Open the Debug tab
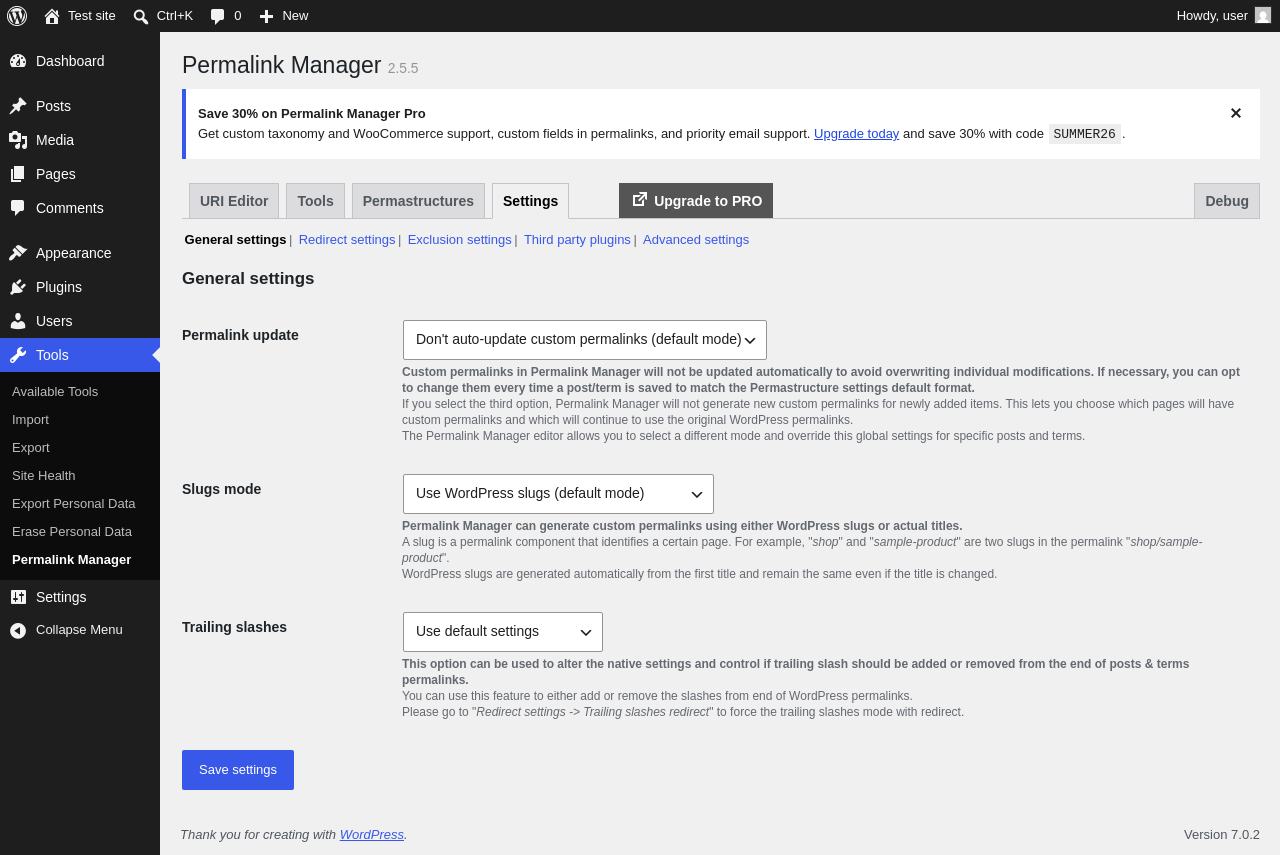 pyautogui.click(x=1227, y=201)
